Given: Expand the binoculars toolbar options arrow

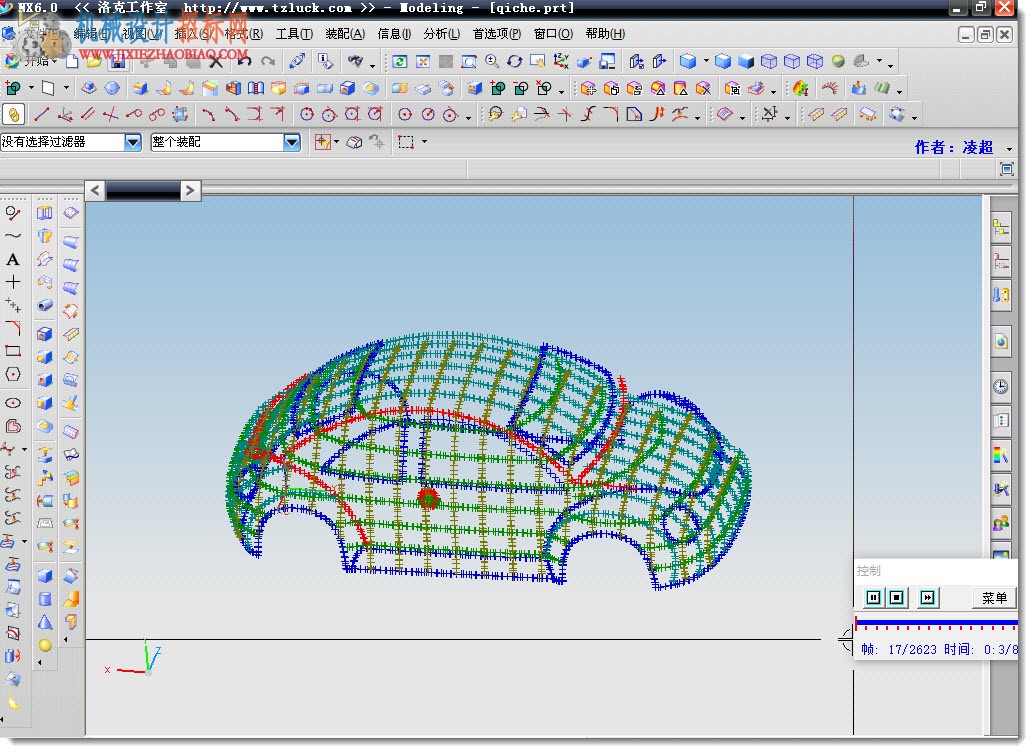Looking at the screenshot, I should (x=372, y=65).
